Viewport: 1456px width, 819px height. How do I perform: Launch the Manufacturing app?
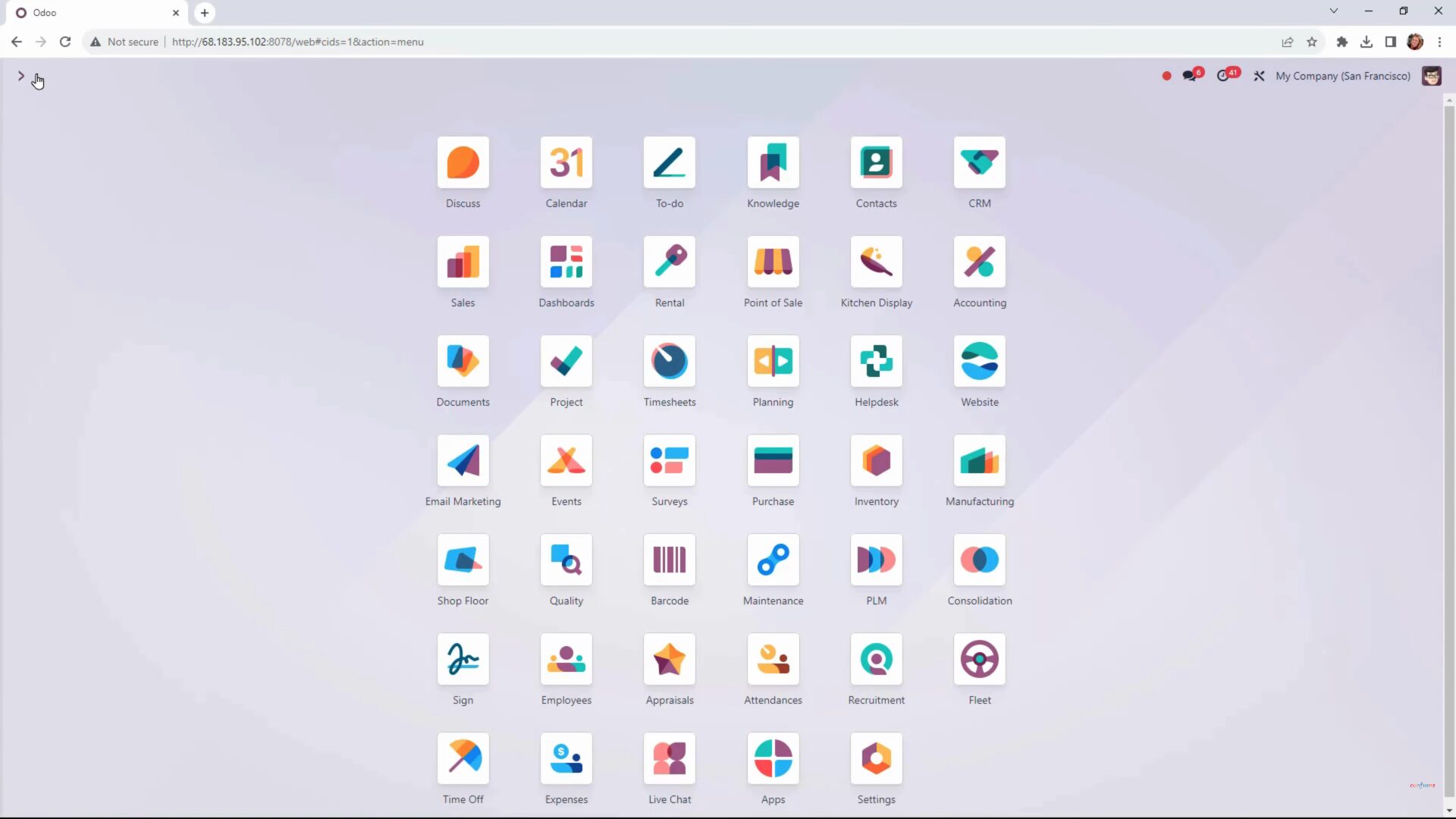pyautogui.click(x=980, y=460)
